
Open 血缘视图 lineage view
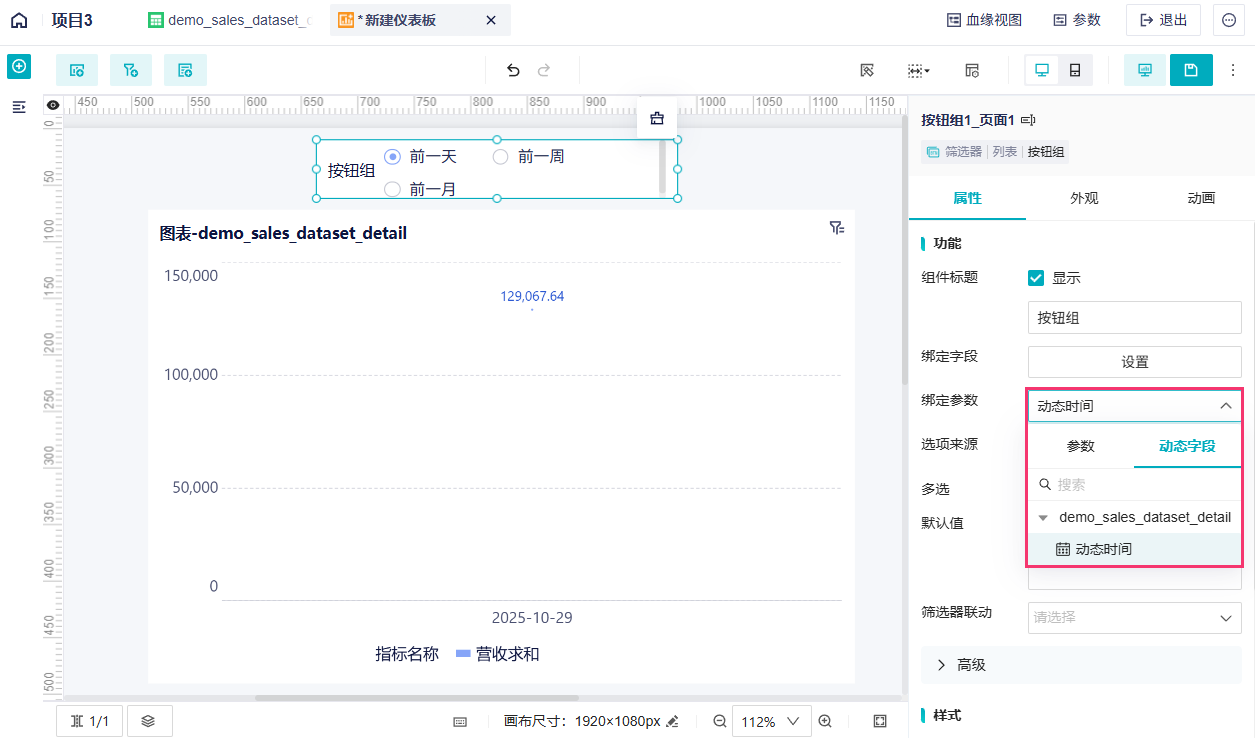(984, 20)
